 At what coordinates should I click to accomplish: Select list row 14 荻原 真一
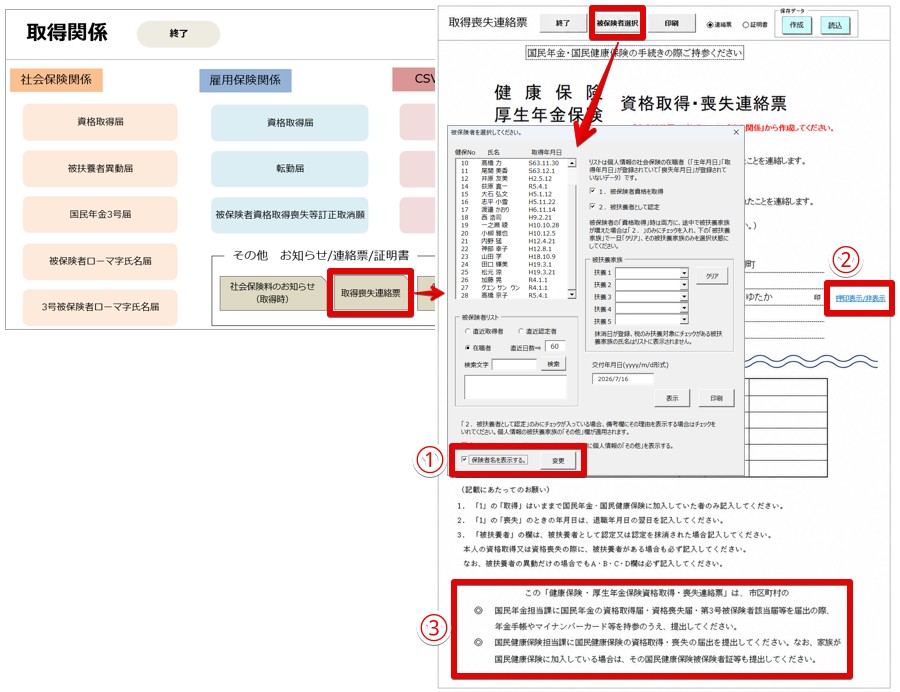511,186
